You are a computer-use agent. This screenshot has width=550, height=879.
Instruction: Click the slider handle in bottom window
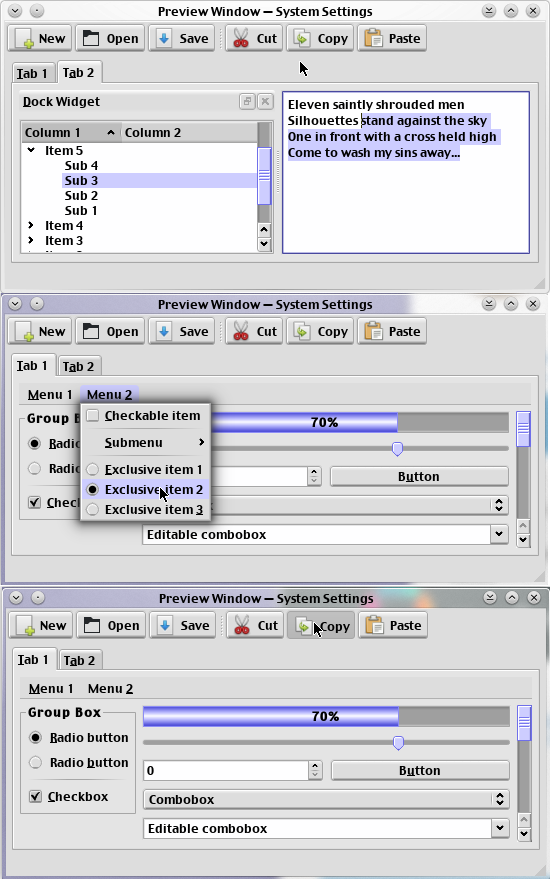click(399, 743)
